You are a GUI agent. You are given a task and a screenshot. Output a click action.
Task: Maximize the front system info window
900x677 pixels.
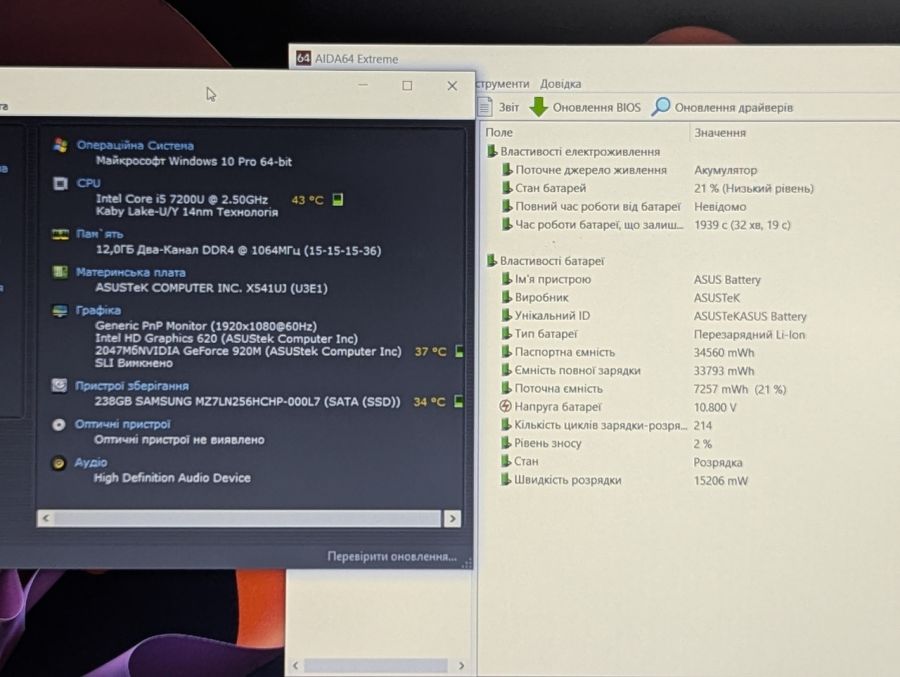tap(407, 86)
